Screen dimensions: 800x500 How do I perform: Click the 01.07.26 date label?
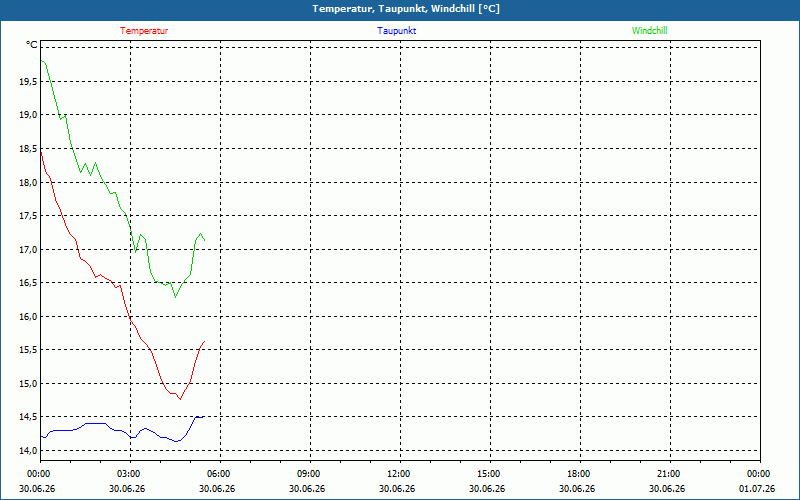pos(757,488)
